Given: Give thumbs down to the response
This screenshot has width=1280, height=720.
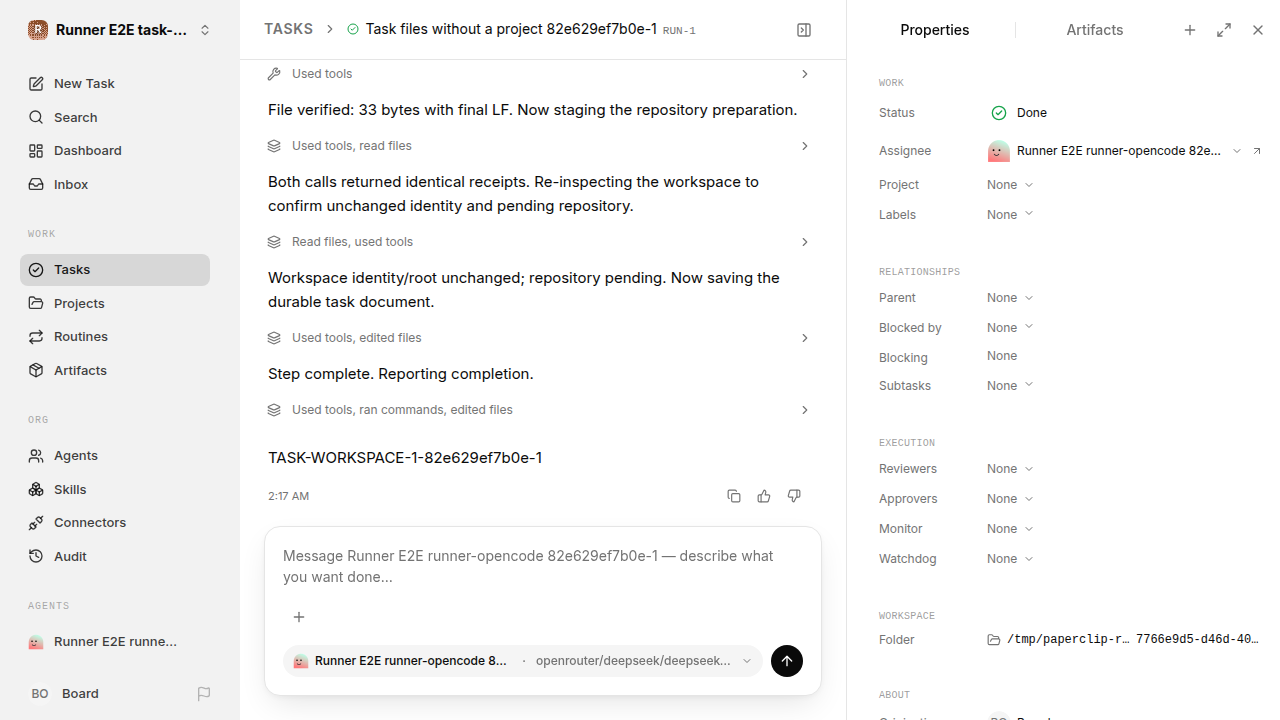Looking at the screenshot, I should tap(794, 496).
